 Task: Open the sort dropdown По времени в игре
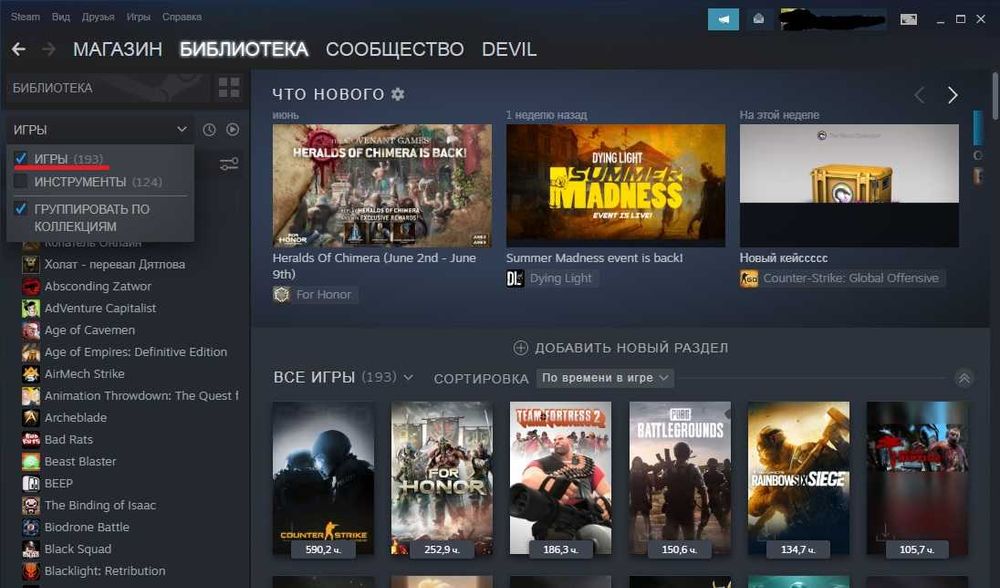point(605,378)
